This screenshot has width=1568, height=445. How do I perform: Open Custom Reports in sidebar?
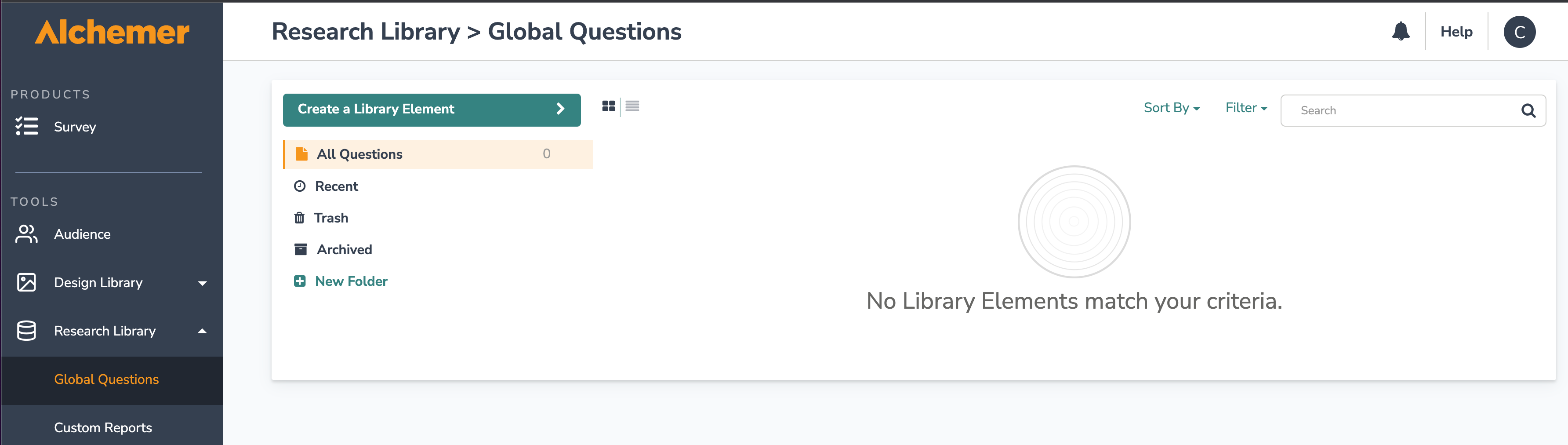103,427
